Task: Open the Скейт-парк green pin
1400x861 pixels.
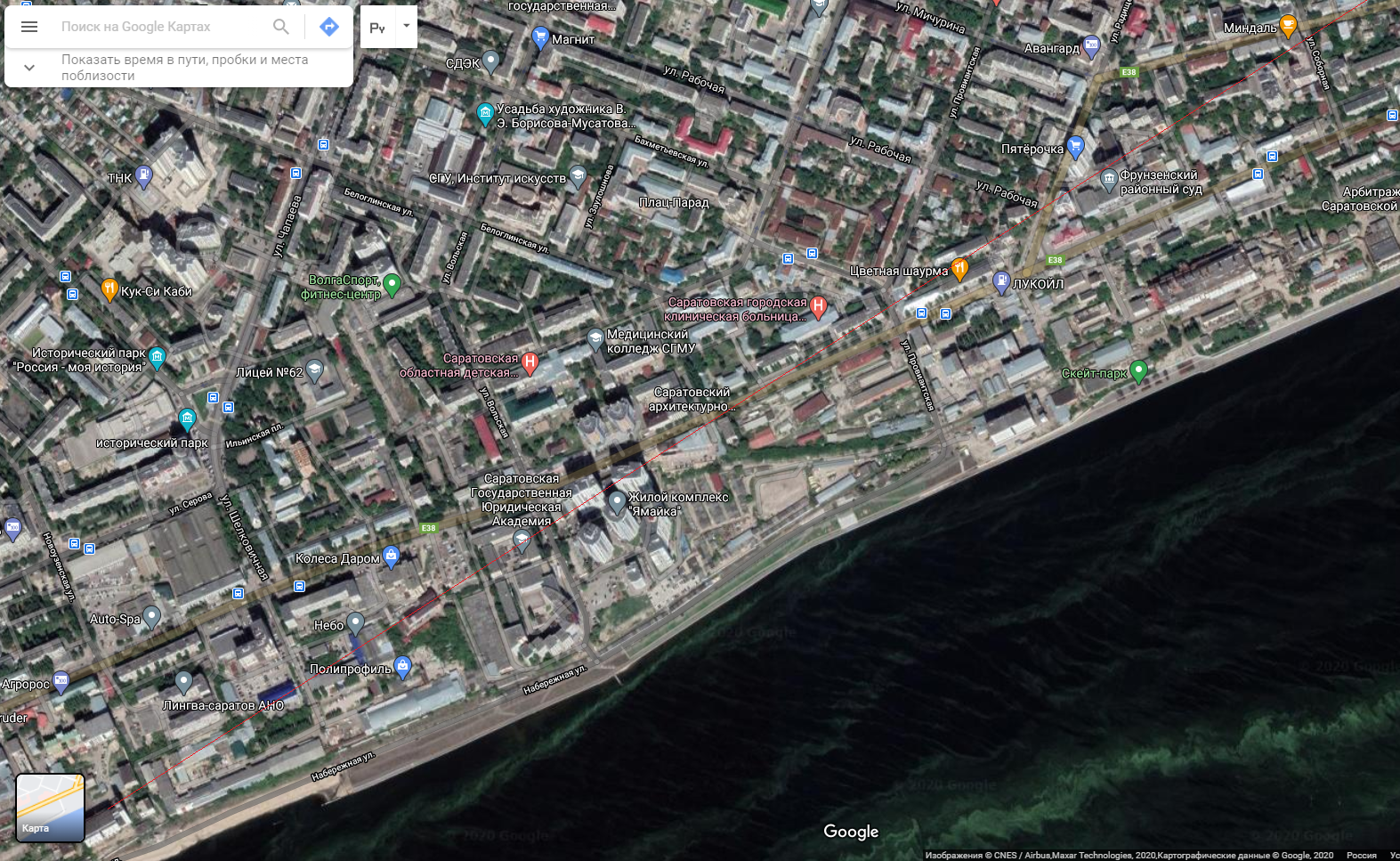Action: pos(1138,371)
